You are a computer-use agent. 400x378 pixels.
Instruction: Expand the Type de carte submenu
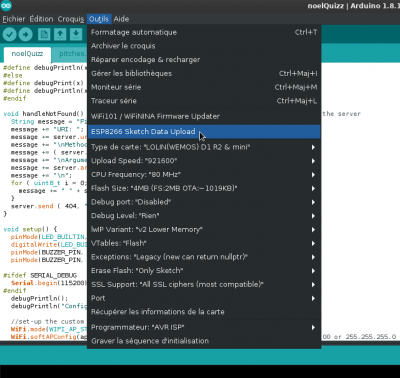tap(204, 147)
